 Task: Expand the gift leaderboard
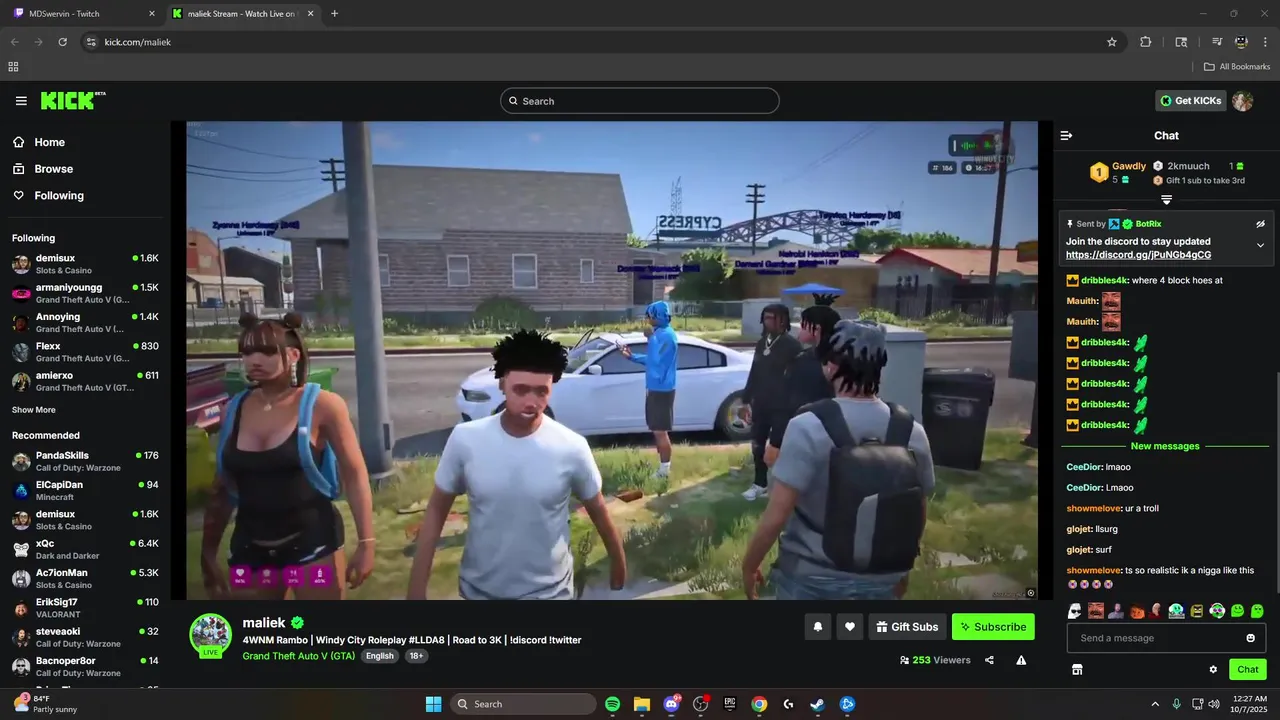(1166, 200)
